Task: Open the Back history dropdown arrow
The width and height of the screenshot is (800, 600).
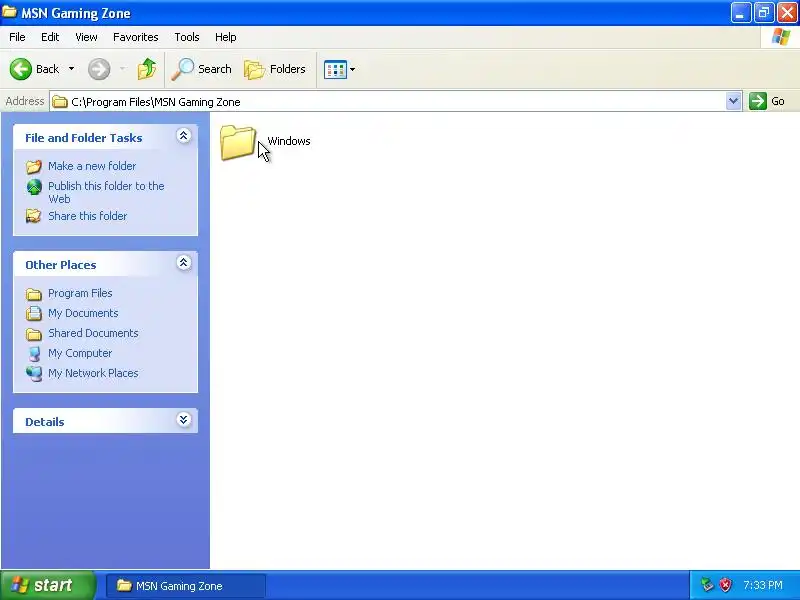Action: 71,69
